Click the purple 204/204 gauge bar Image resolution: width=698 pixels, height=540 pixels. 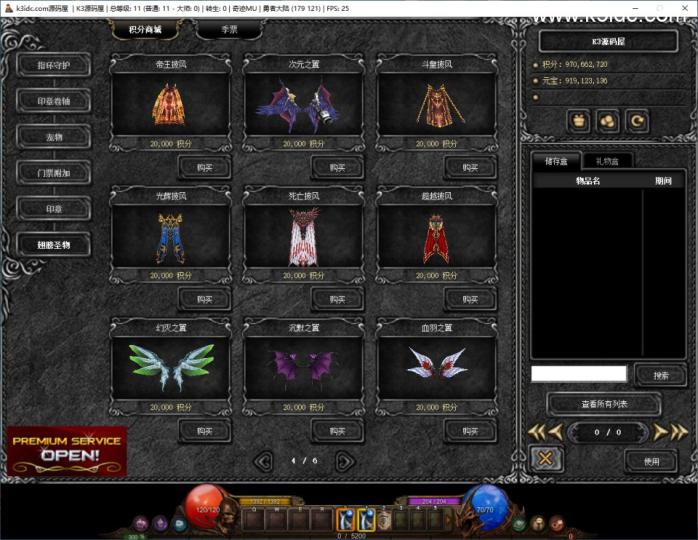point(434,501)
